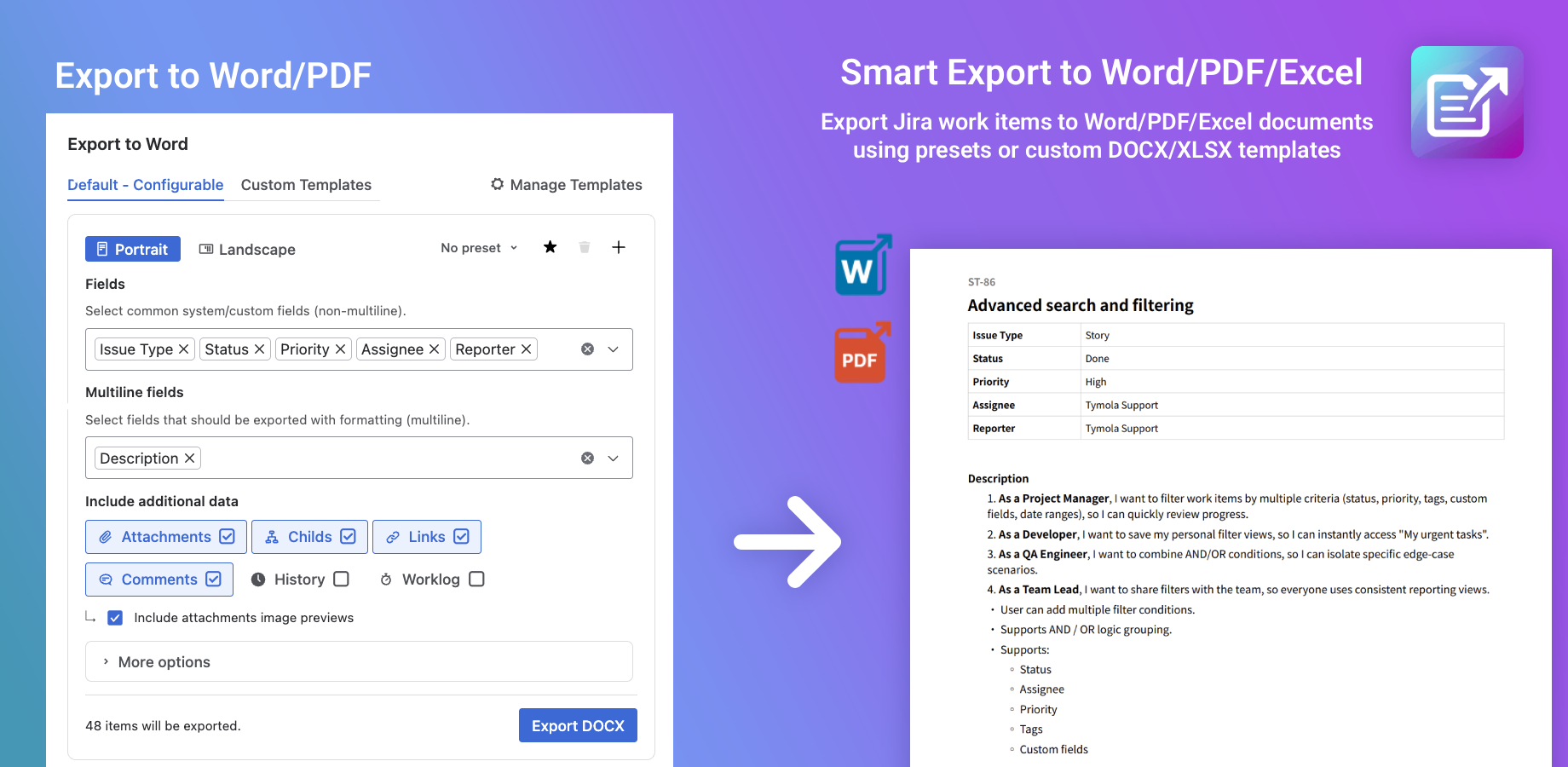Select Portrait orientation
The width and height of the screenshot is (1568, 767).
tap(133, 249)
